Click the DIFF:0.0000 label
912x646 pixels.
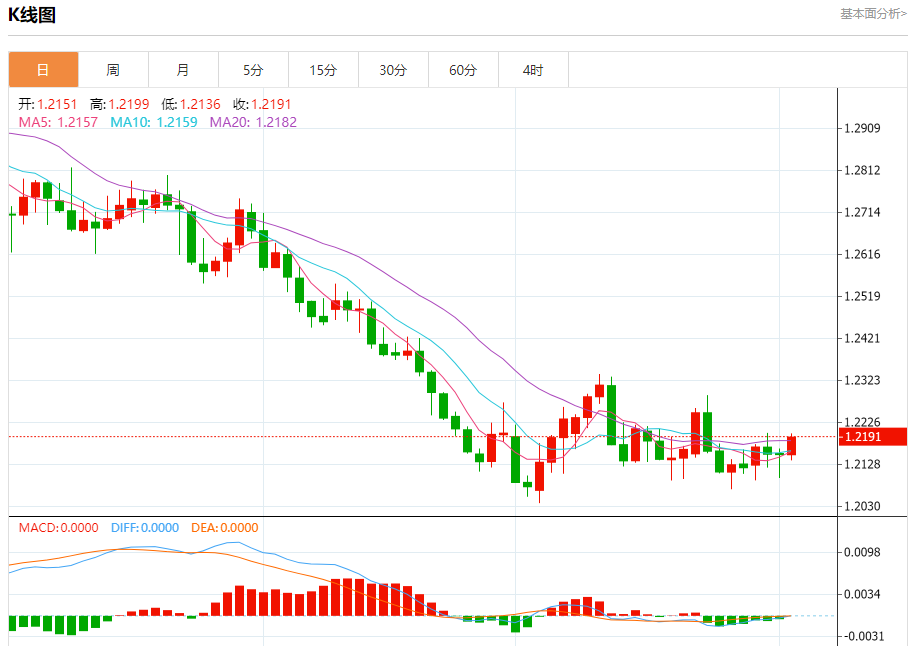(145, 527)
